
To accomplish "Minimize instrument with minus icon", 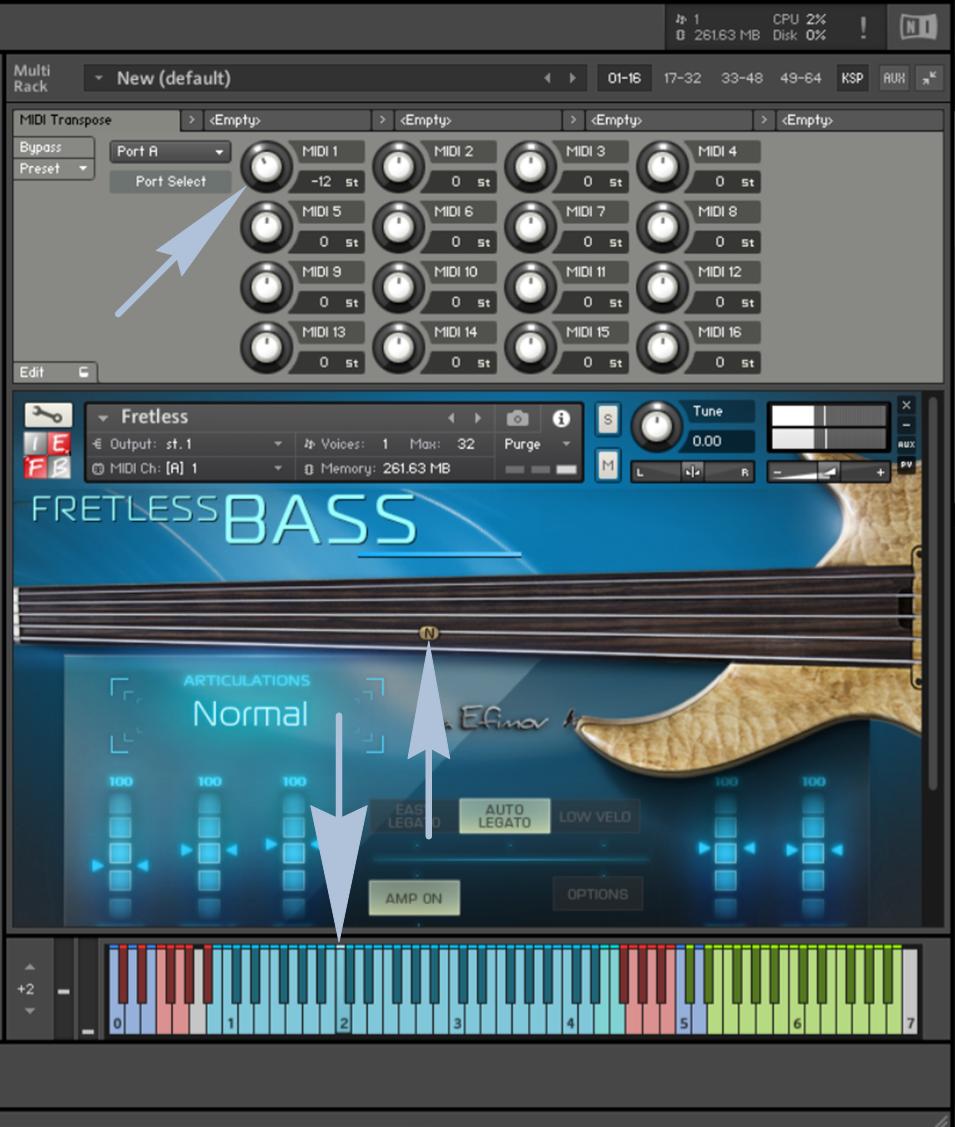I will tap(906, 425).
